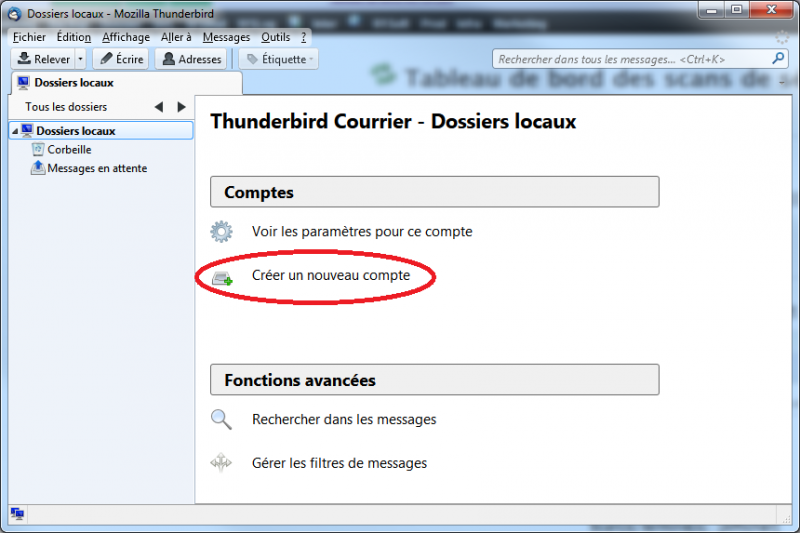The image size is (800, 533).
Task: Click the Corbeille trash icon
Action: [x=38, y=149]
